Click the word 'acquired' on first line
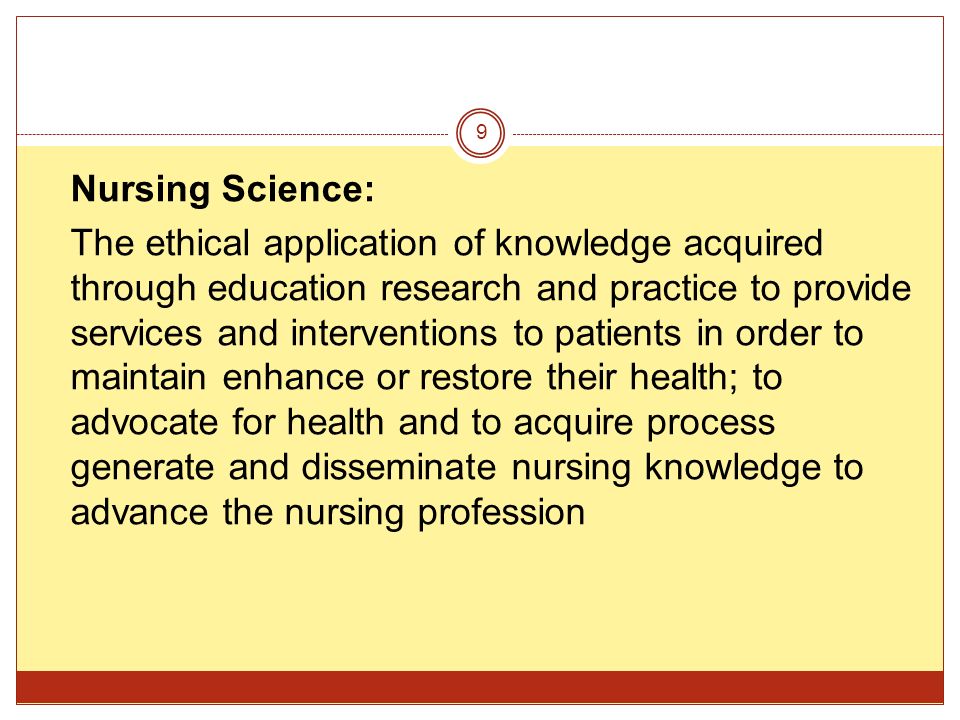 (x=753, y=244)
